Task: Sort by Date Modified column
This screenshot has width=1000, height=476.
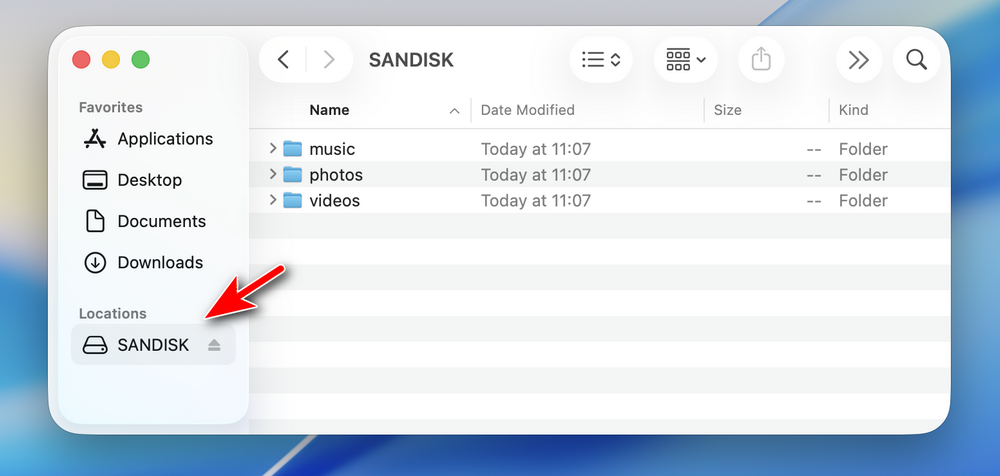Action: pos(527,110)
